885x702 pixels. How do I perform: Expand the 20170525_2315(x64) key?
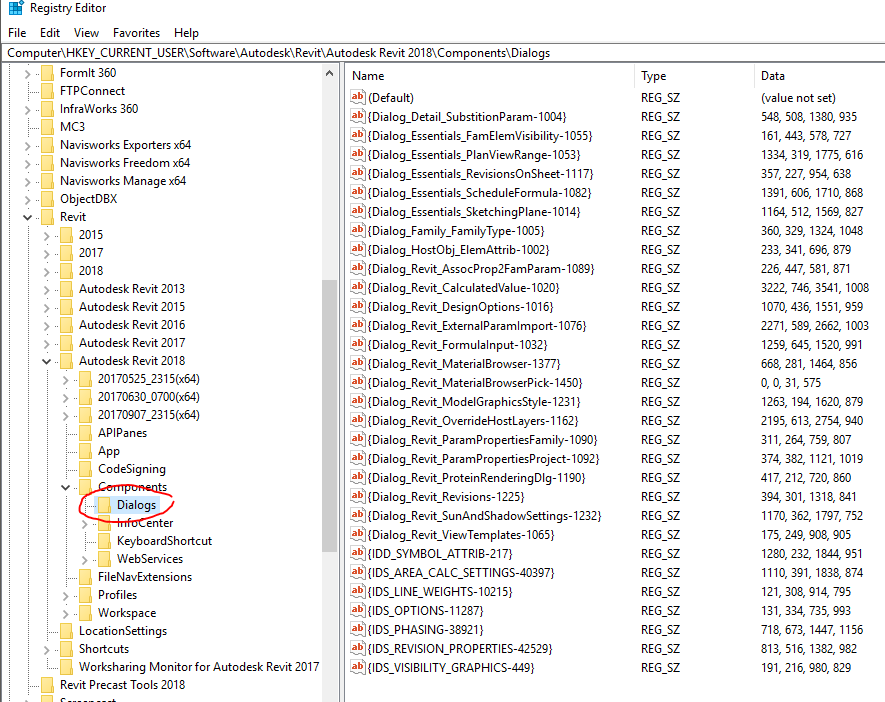[65, 380]
